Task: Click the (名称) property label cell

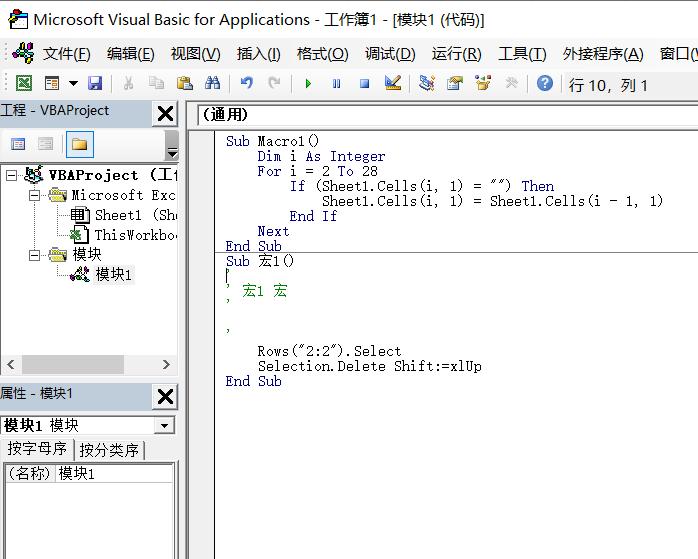Action: pyautogui.click(x=30, y=474)
